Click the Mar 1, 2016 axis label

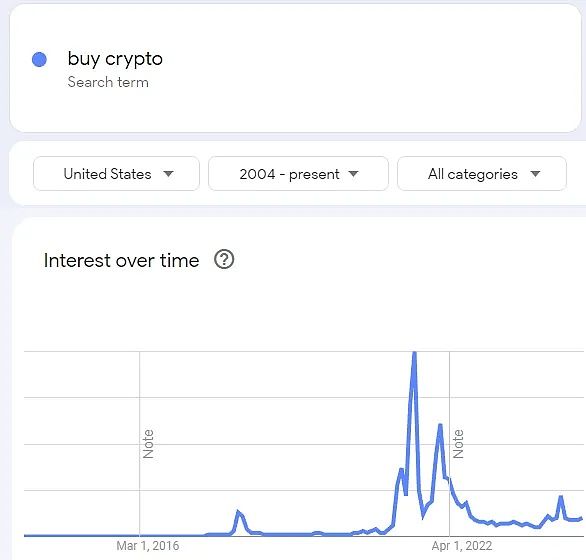coord(148,546)
